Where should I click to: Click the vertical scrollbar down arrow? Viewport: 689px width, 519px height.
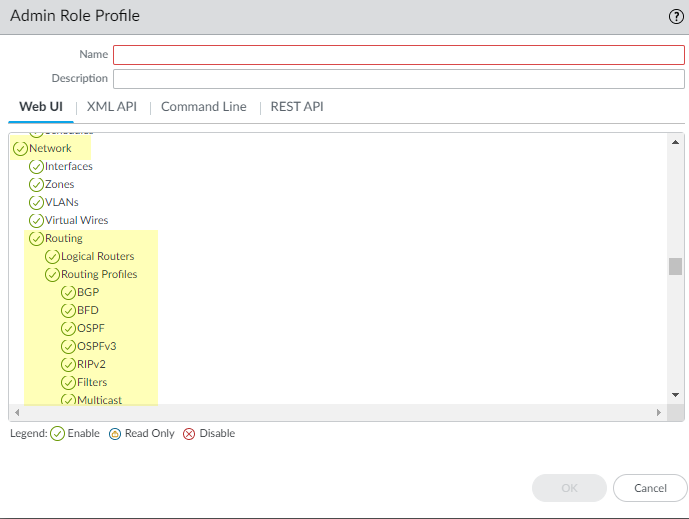(x=675, y=395)
